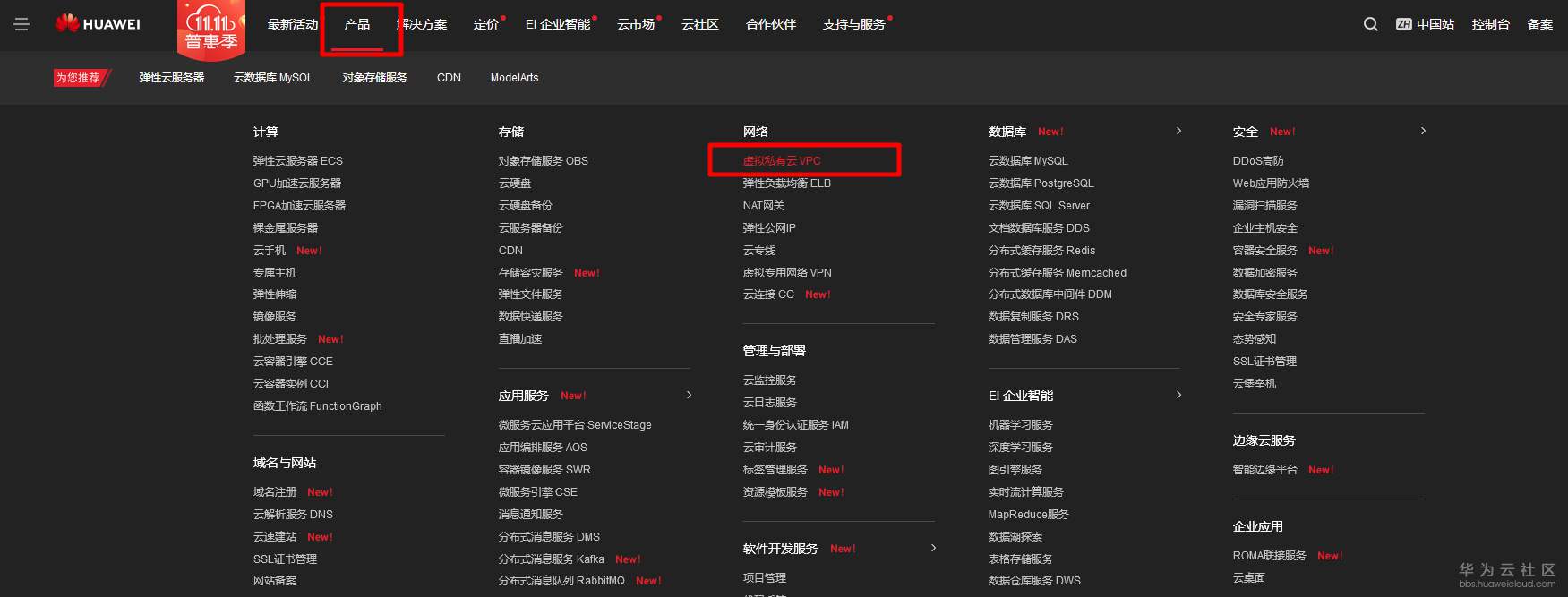This screenshot has height=597, width=1568.
Task: Open the 云社区 menu
Action: pyautogui.click(x=700, y=24)
